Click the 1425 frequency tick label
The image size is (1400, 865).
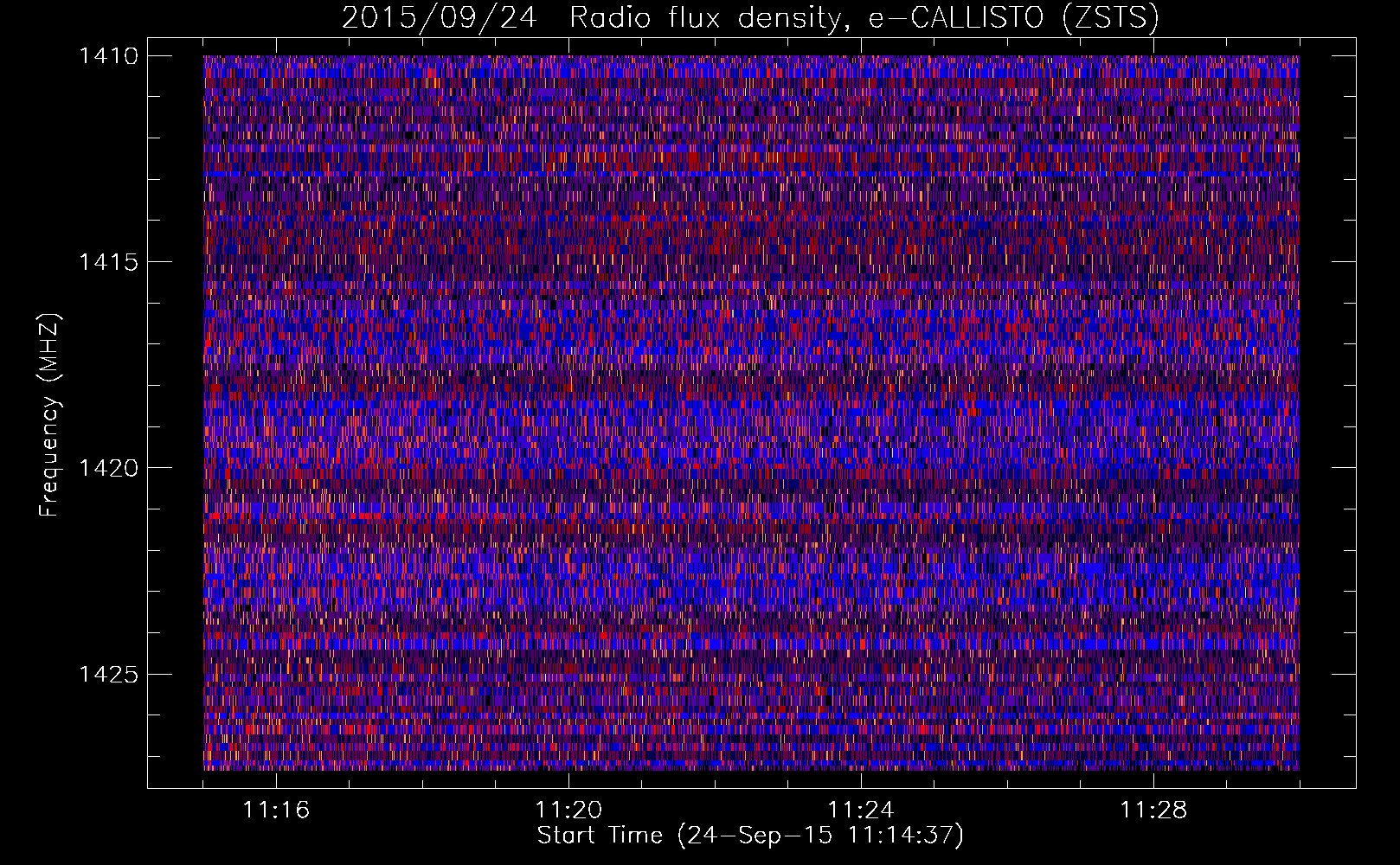[x=108, y=674]
